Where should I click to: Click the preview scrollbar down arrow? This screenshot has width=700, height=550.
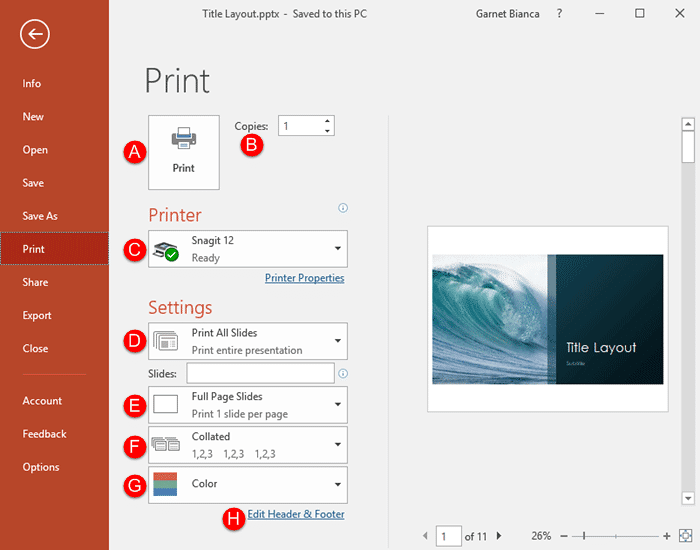tap(688, 498)
